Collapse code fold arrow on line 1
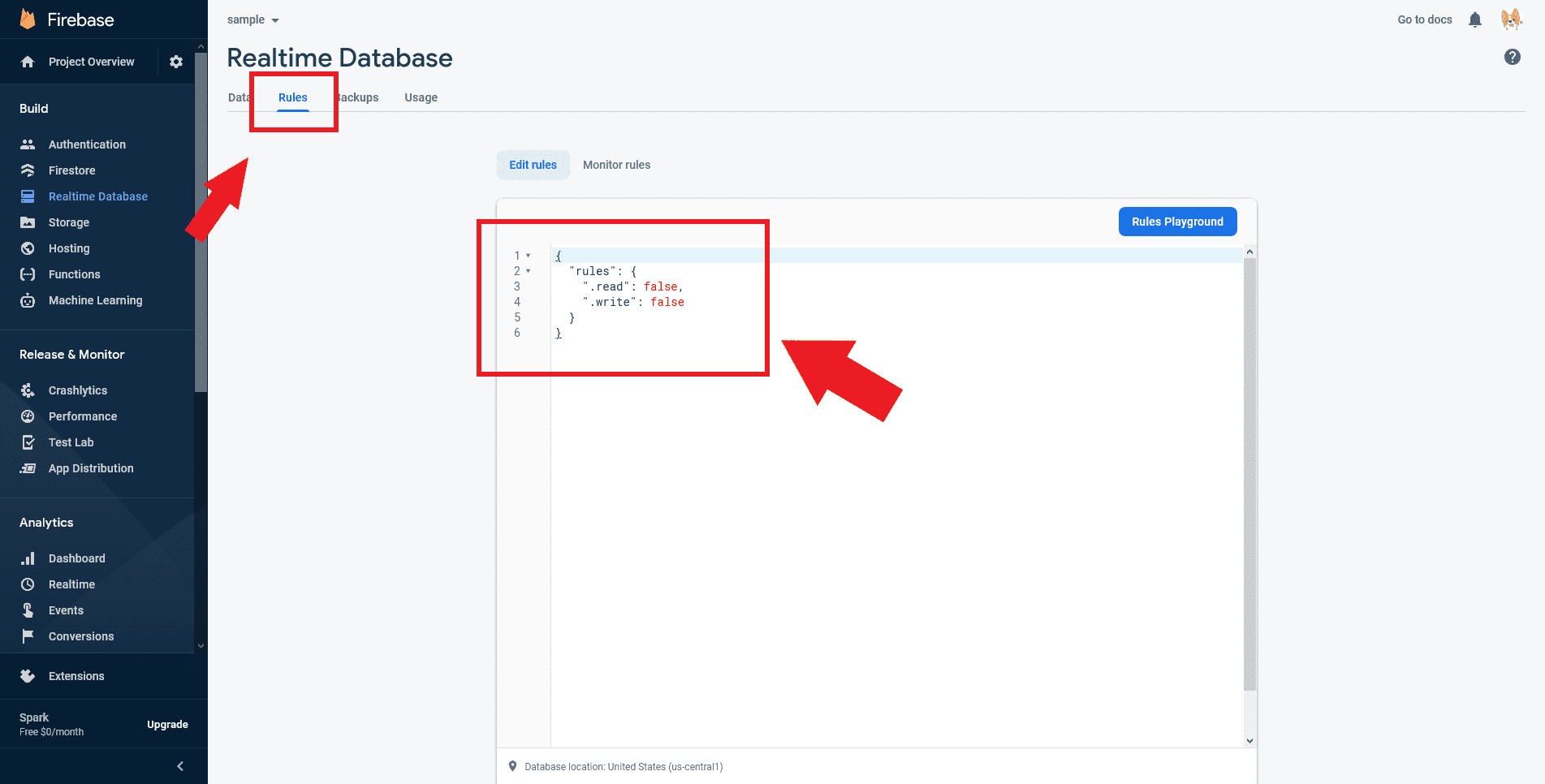 click(x=529, y=256)
